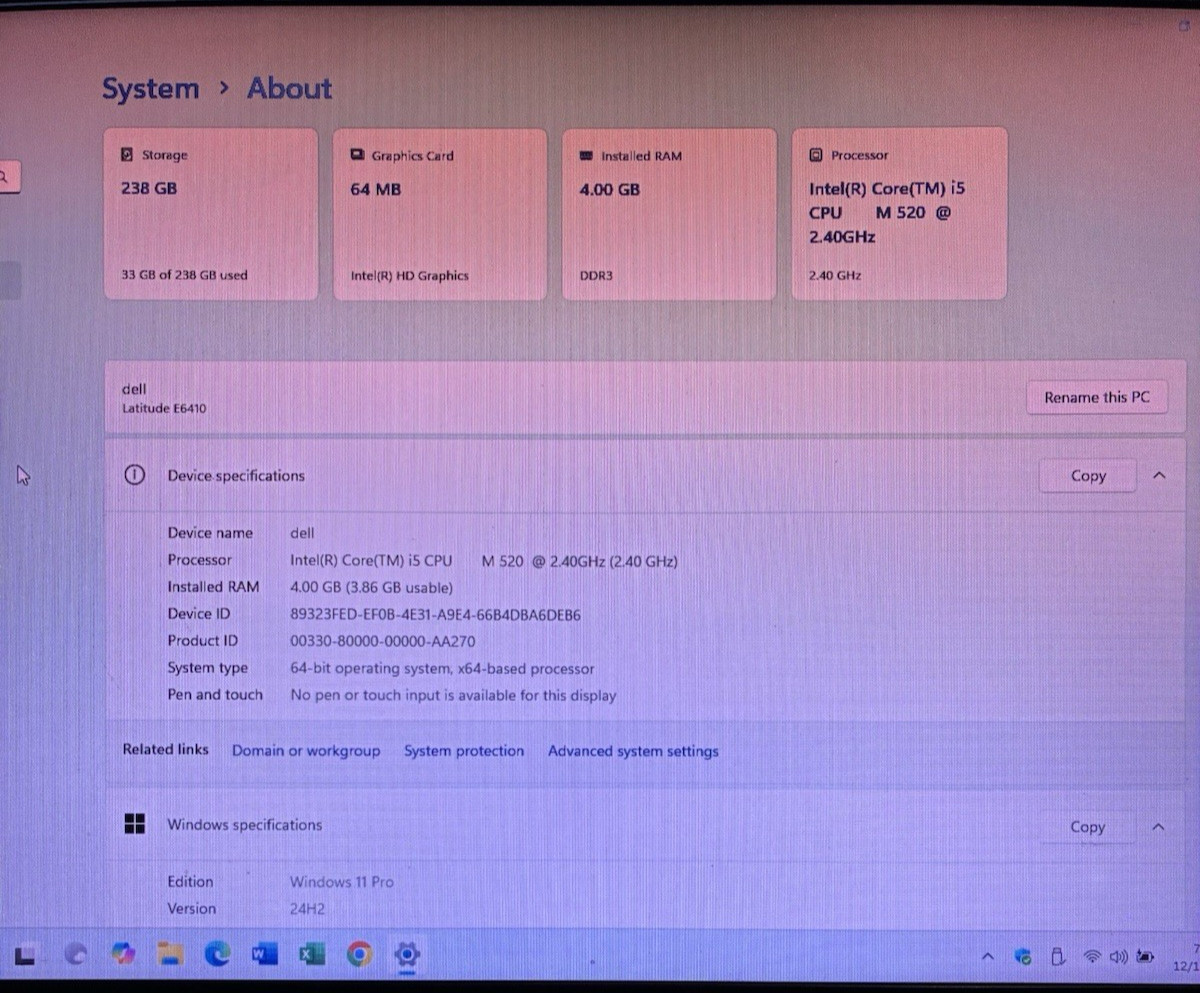The image size is (1200, 993).
Task: Click the 24H2 version value
Action: (307, 909)
